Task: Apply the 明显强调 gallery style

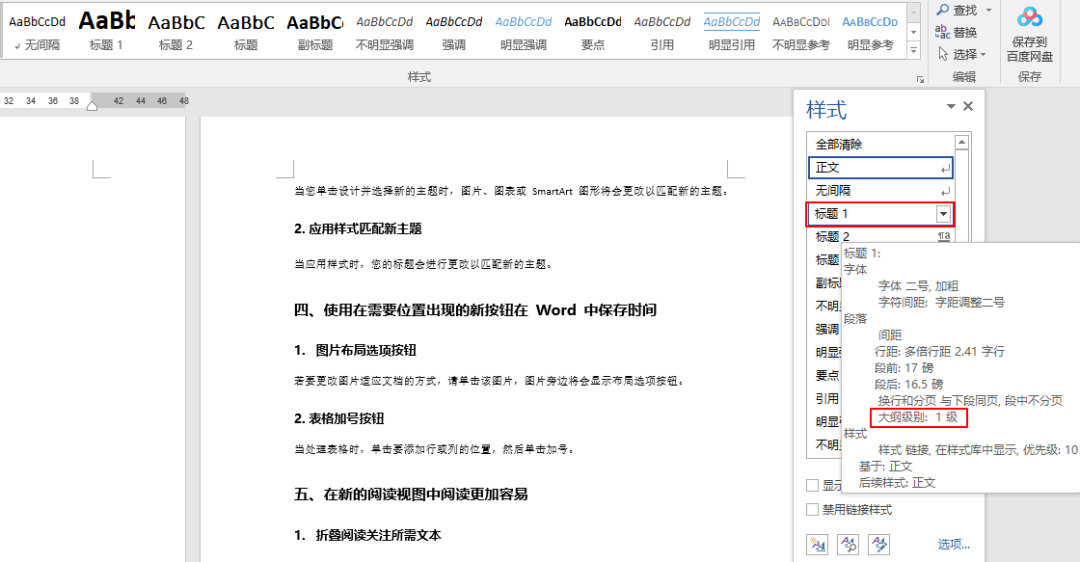Action: tap(523, 32)
